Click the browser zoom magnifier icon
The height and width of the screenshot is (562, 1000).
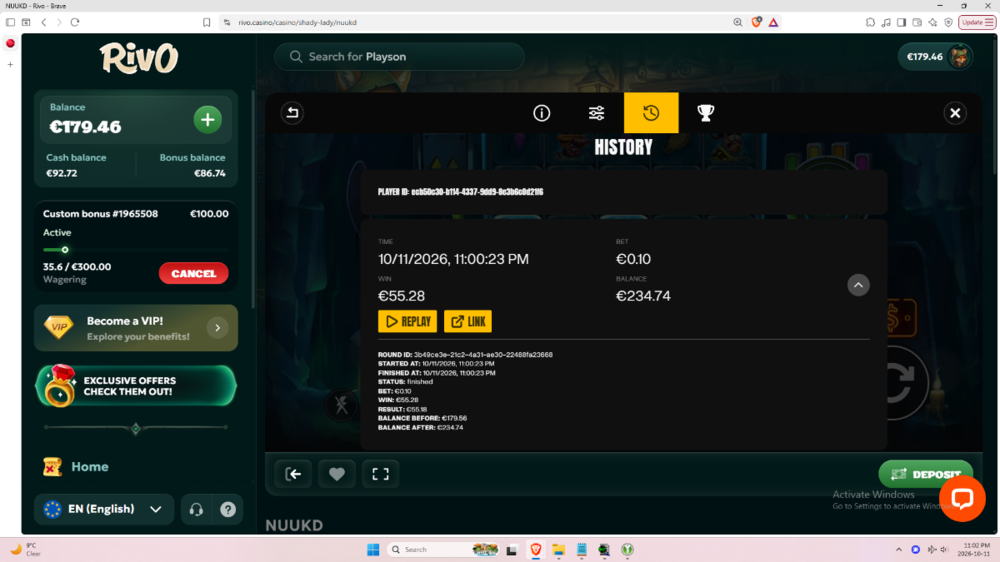tap(738, 22)
